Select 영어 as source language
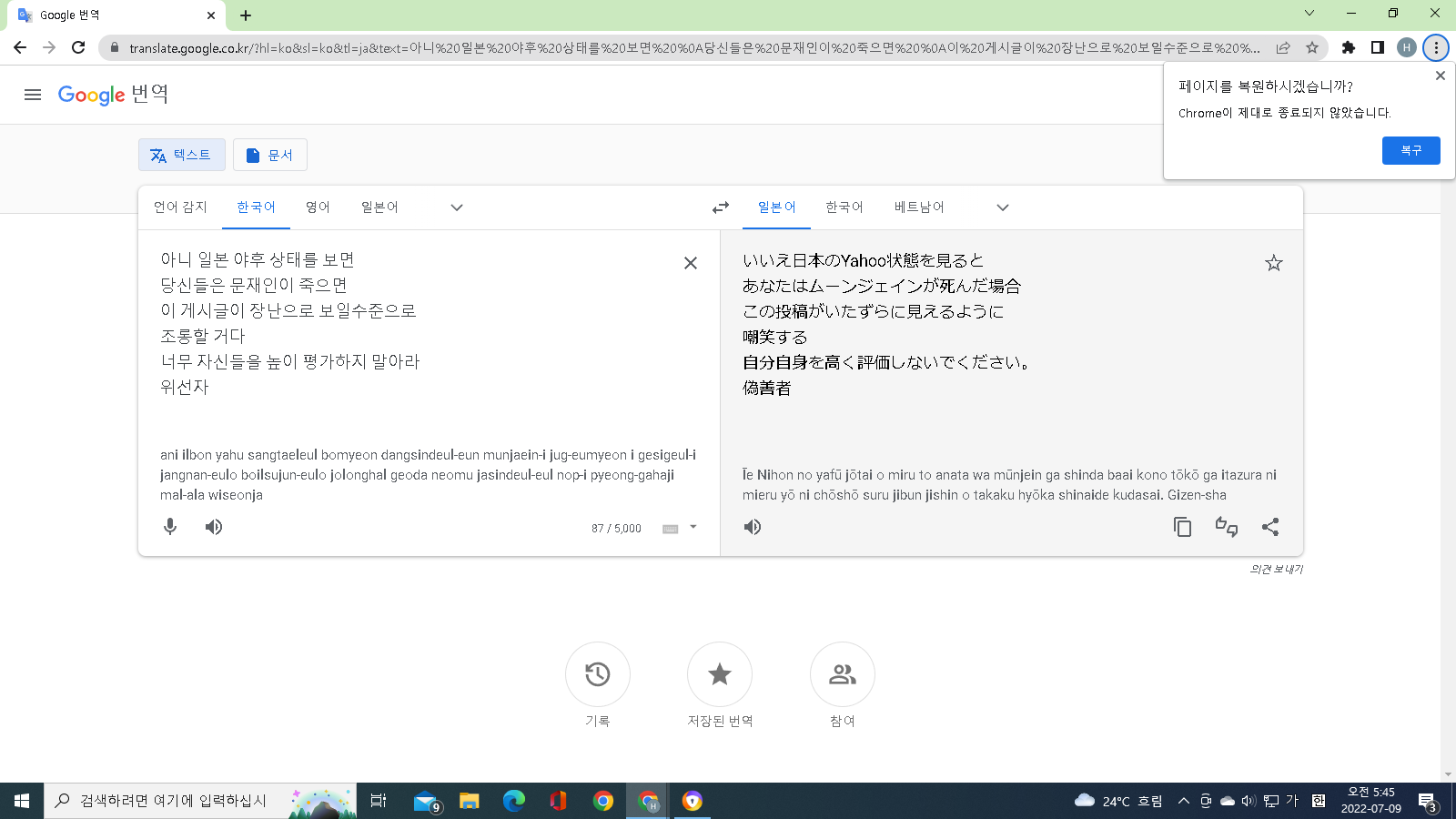The image size is (1456, 819). point(318,207)
